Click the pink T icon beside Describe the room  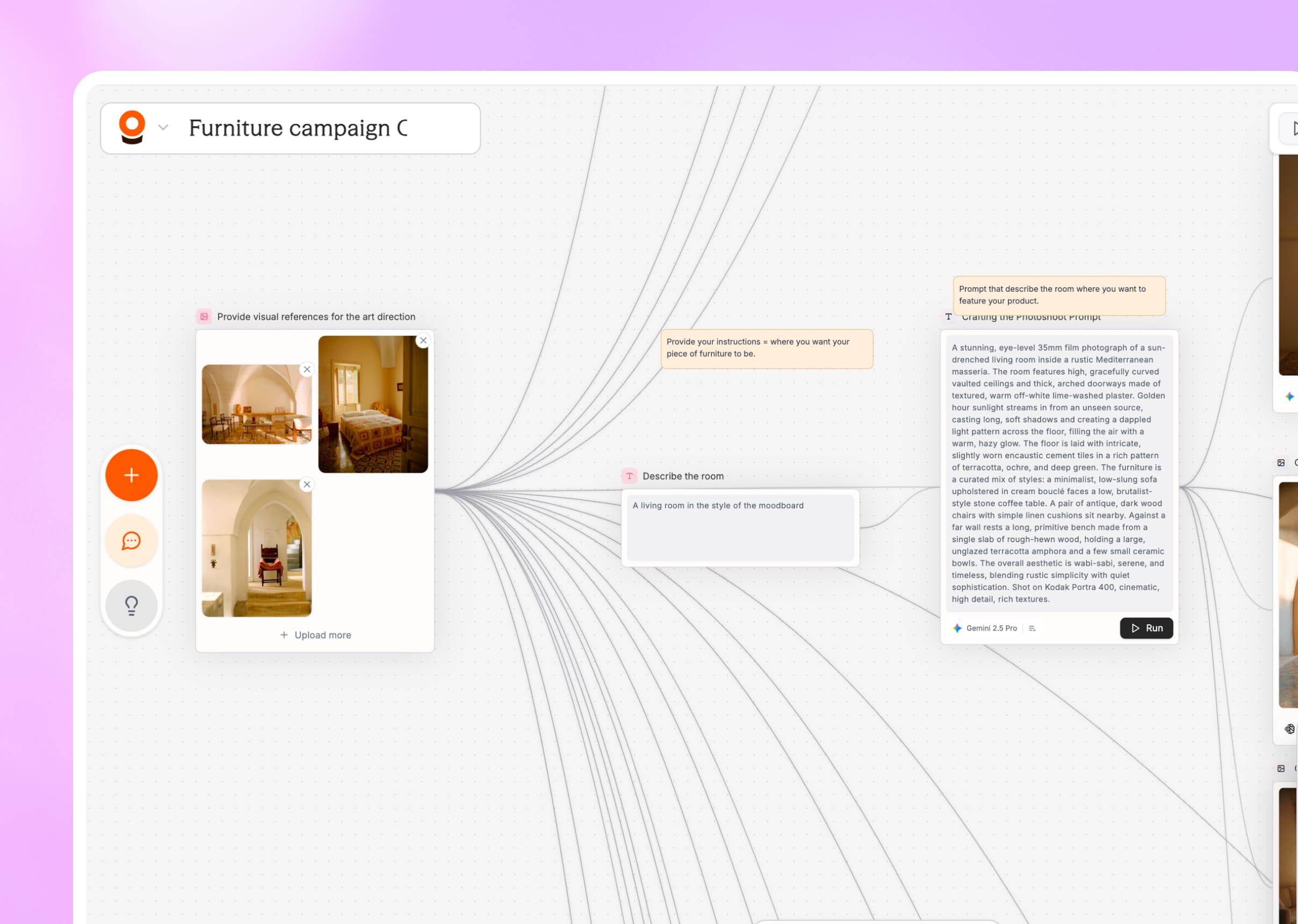pyautogui.click(x=629, y=476)
